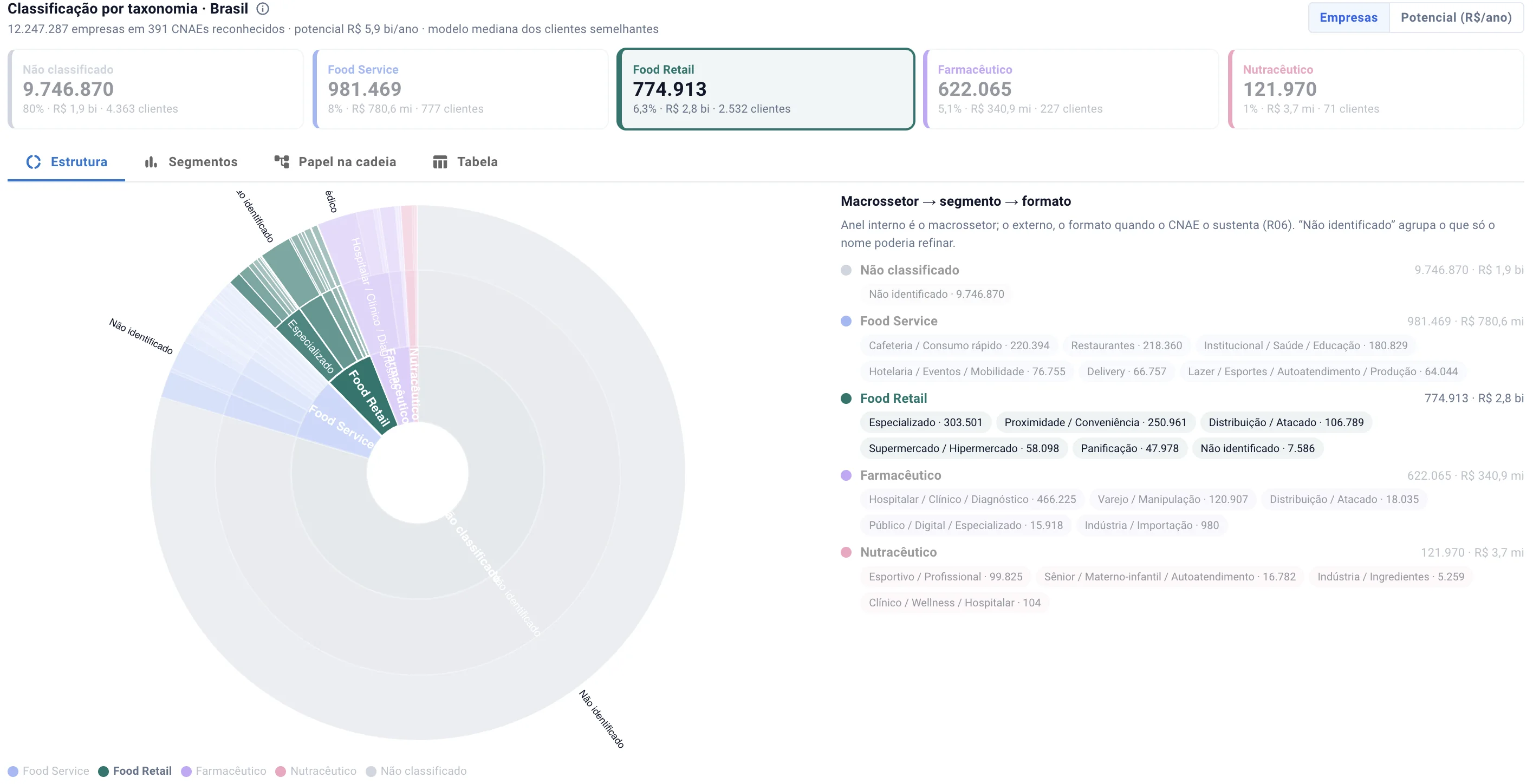Switch to the Segmentos tab
1533x784 pixels.
191,162
